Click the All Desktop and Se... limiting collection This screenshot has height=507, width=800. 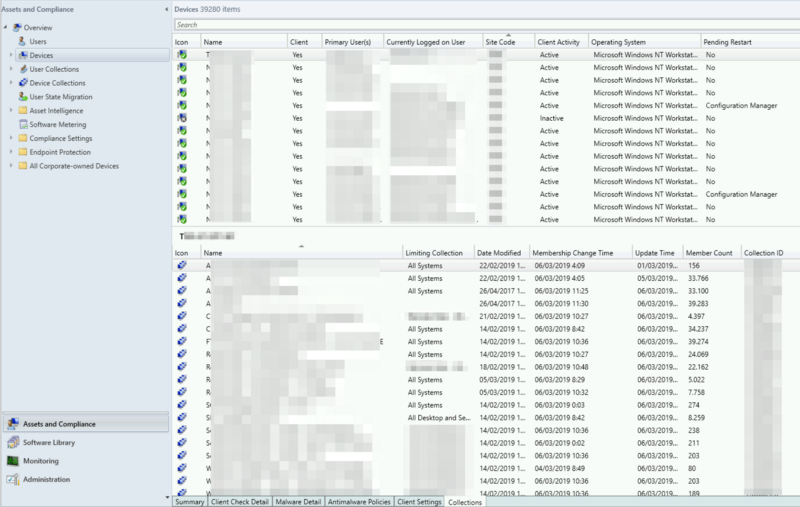pyautogui.click(x=439, y=417)
